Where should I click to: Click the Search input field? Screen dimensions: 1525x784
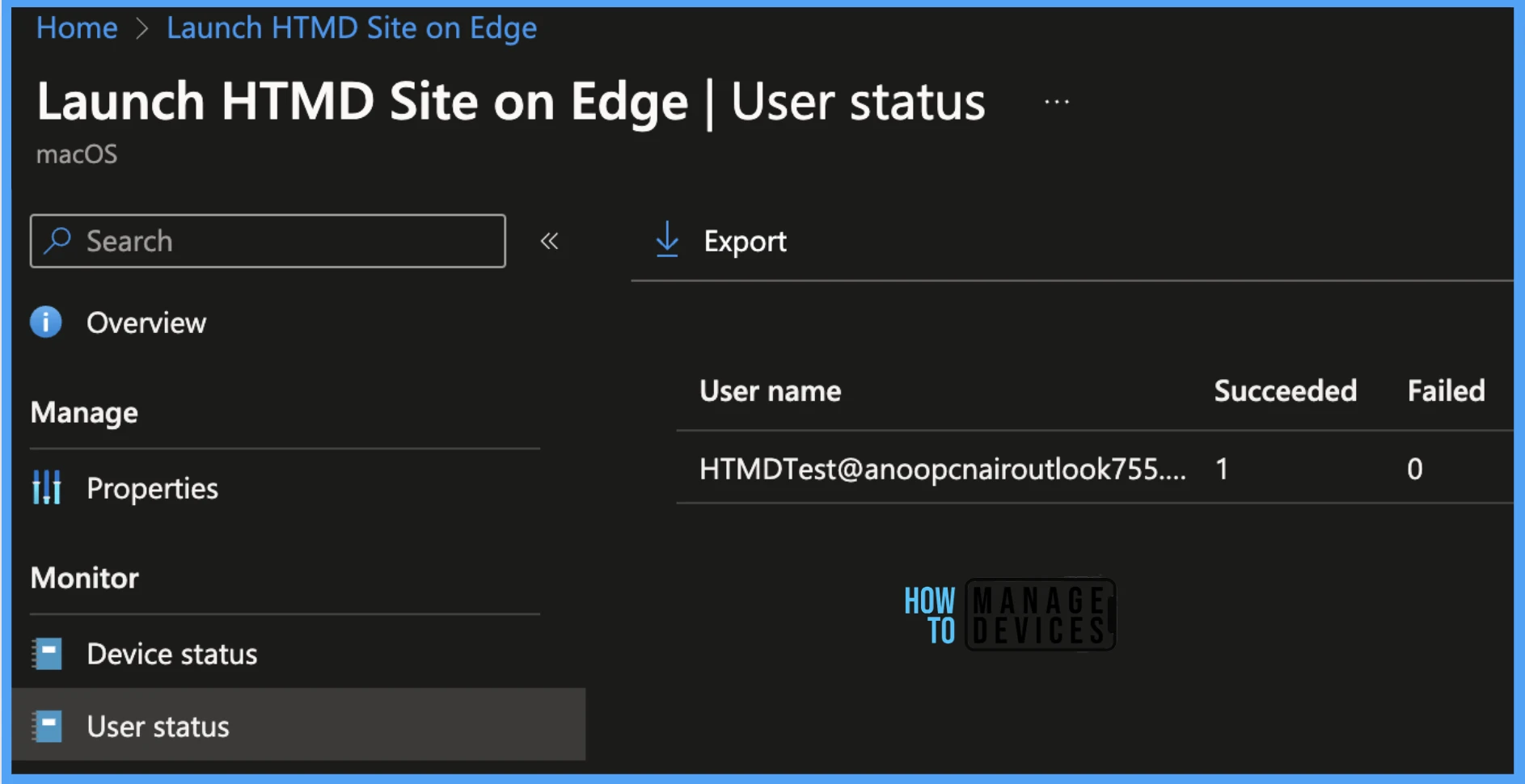[x=268, y=241]
